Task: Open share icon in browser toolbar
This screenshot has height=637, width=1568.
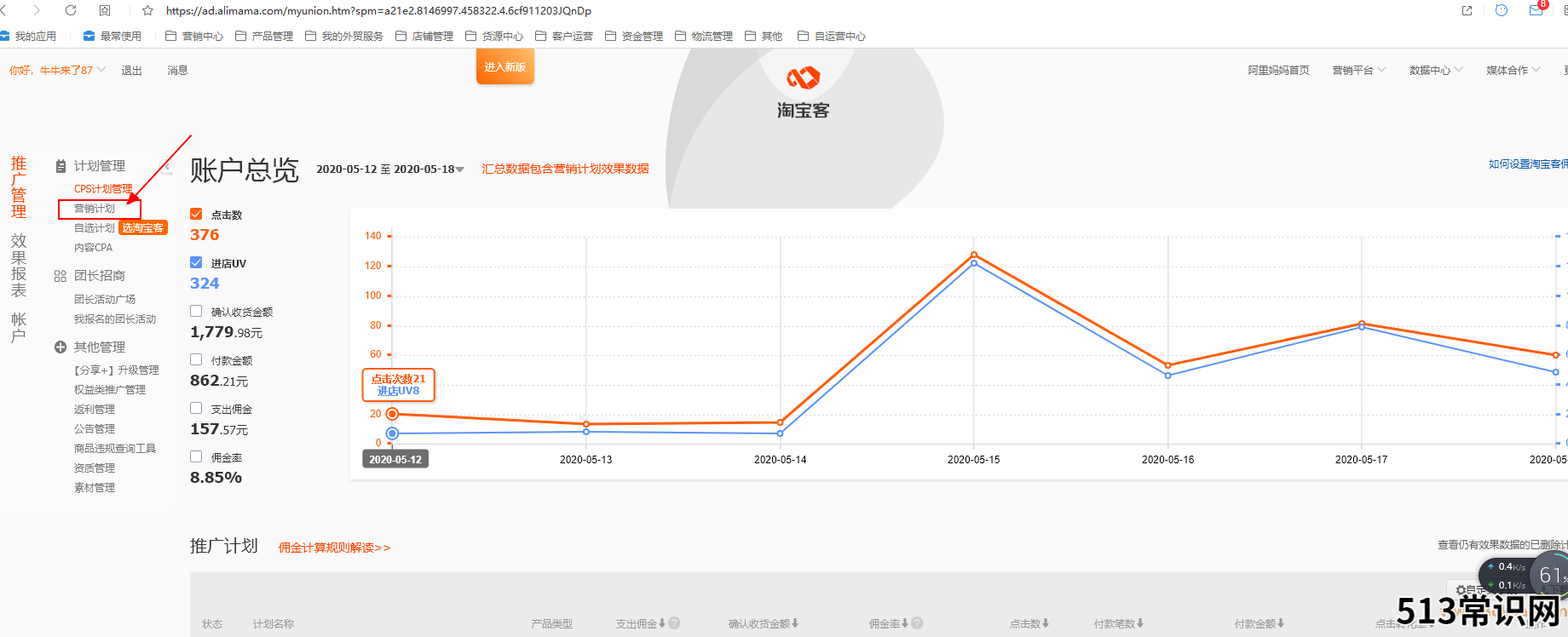Action: (x=1467, y=10)
